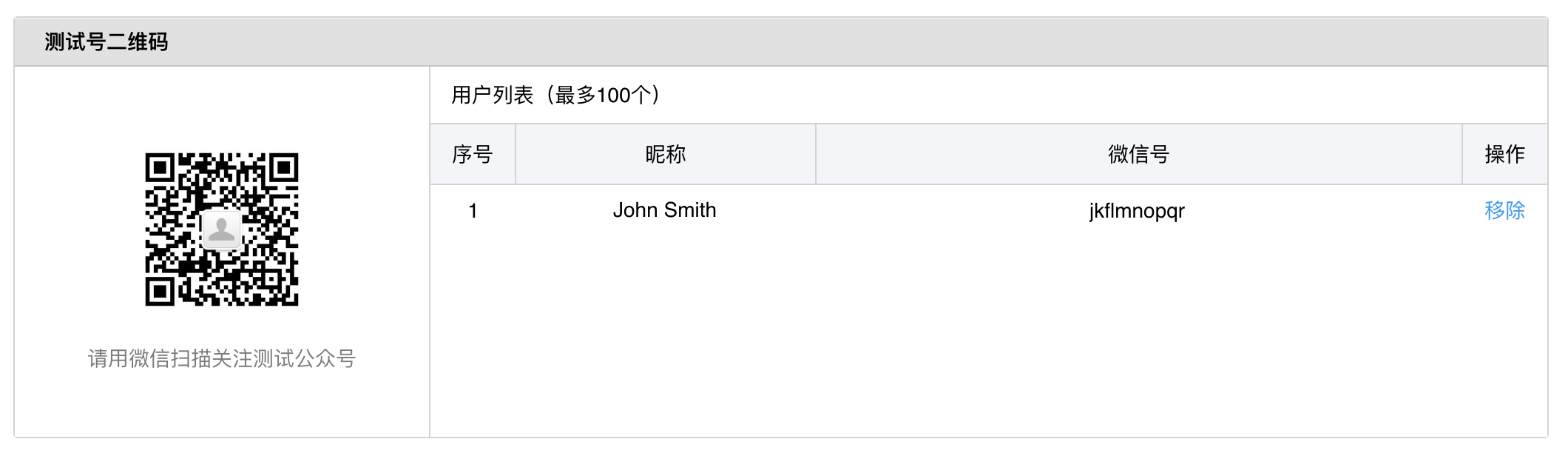
Task: Click row number 1 in the user list
Action: tap(473, 212)
